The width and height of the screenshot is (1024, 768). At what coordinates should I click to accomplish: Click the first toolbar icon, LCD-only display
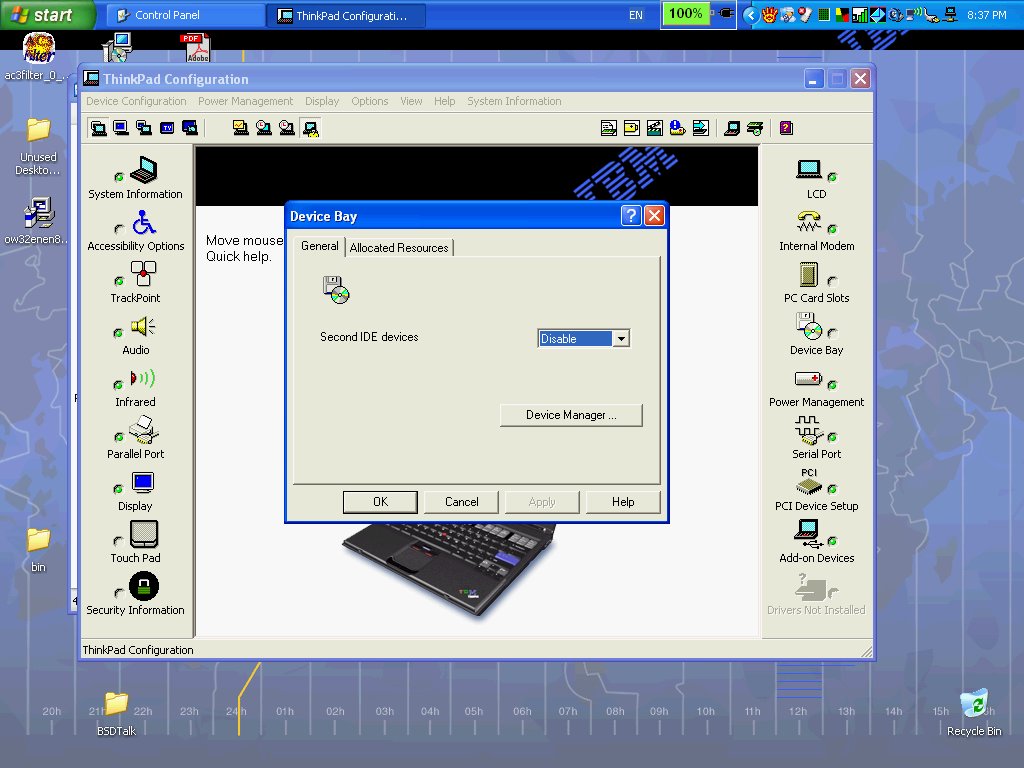click(99, 128)
